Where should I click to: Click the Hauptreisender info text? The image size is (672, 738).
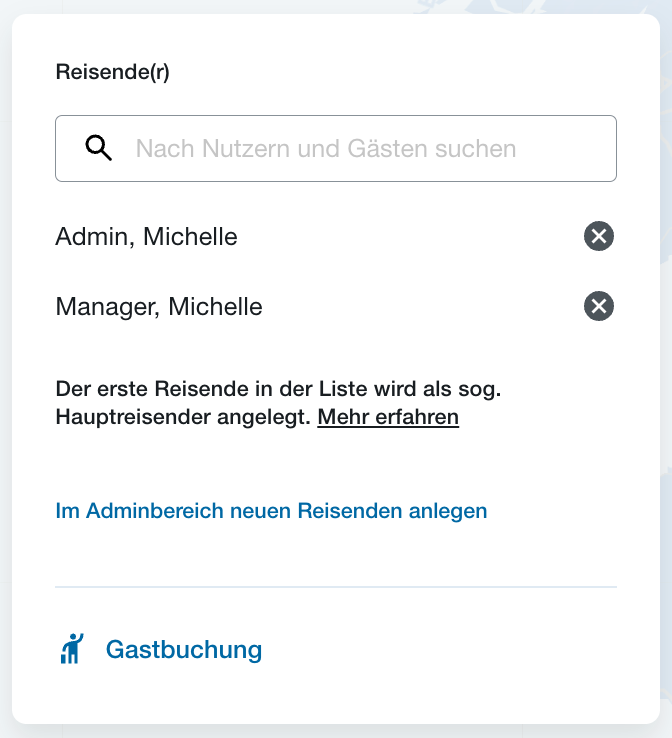point(278,403)
